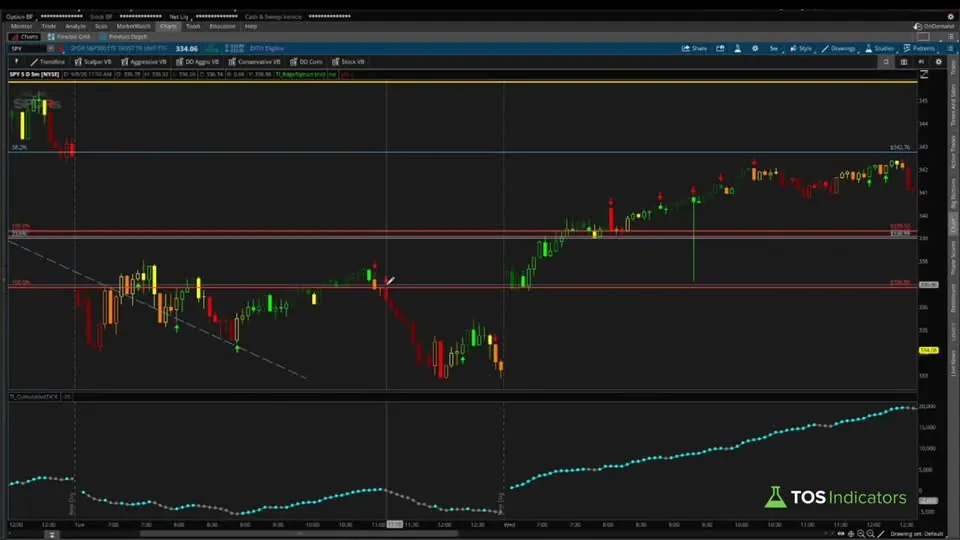Open the Style dropdown

point(801,48)
